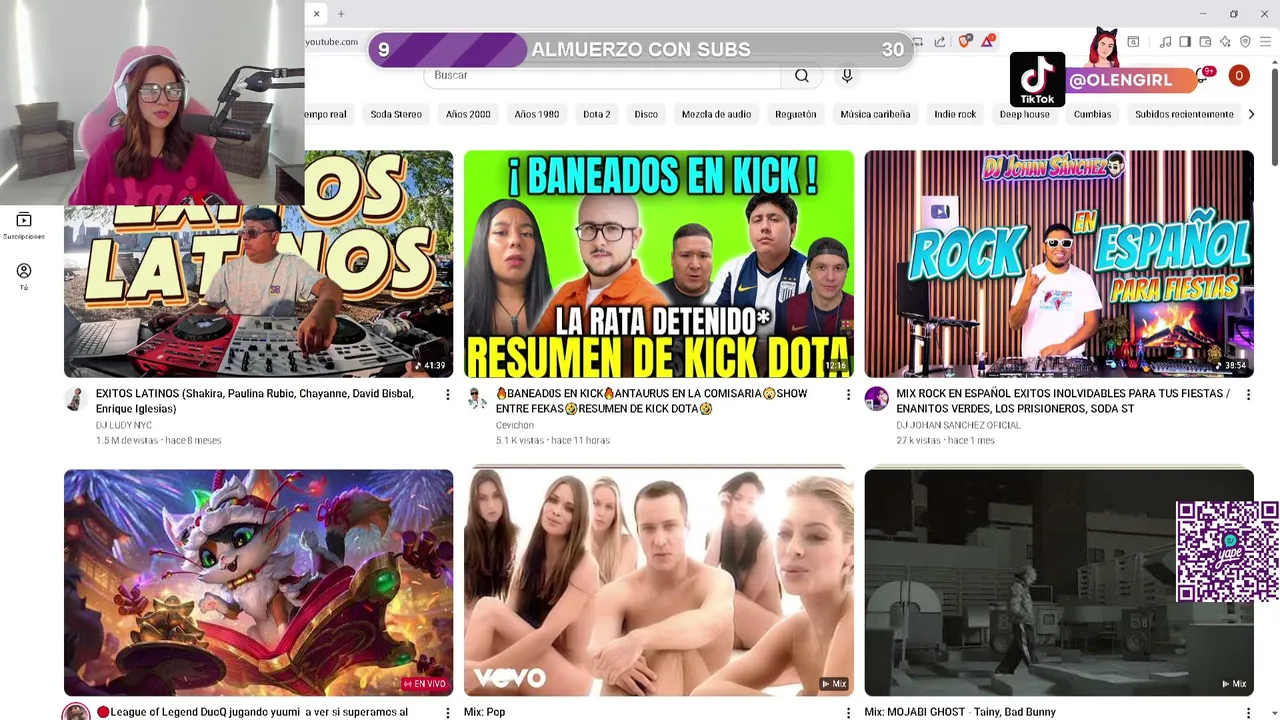
Task: Select the Disco filter chip
Action: click(646, 114)
